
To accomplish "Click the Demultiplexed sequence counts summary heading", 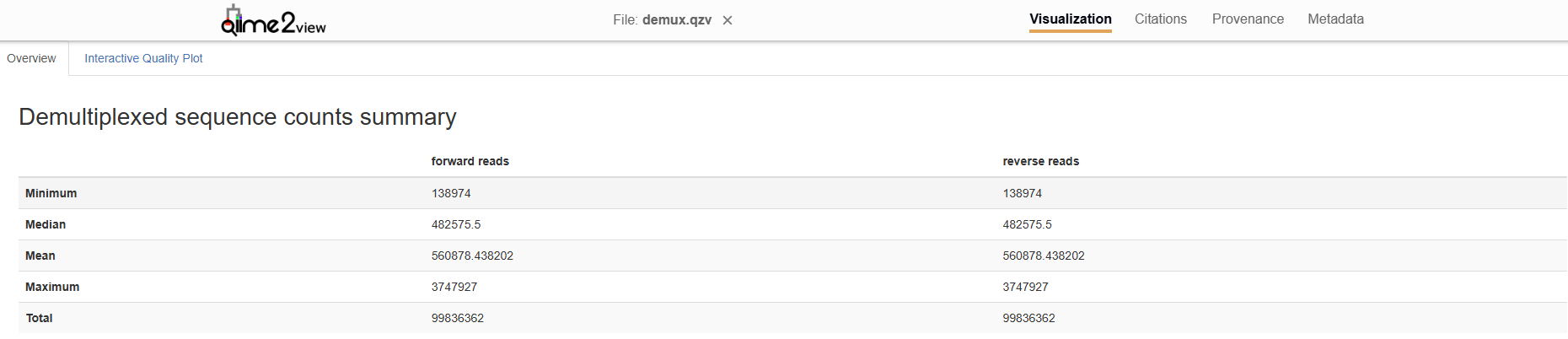I will pyautogui.click(x=238, y=116).
